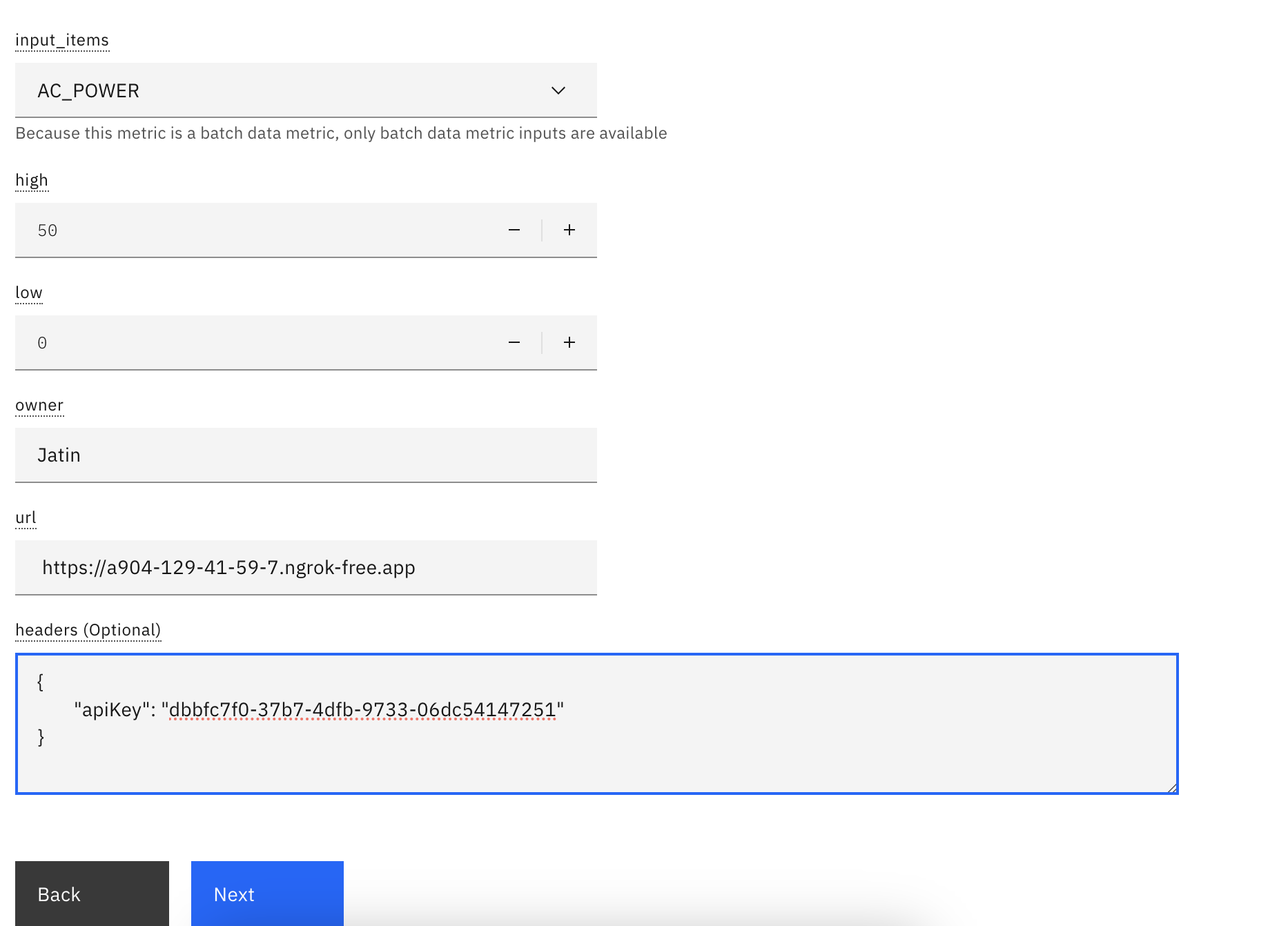Click the underlined low label
Screen dimensions: 1288x926
click(x=28, y=292)
